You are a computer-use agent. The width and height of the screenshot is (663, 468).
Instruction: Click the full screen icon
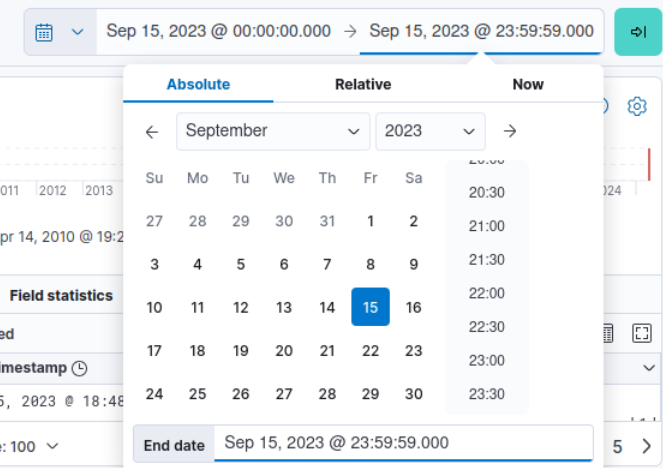(642, 333)
